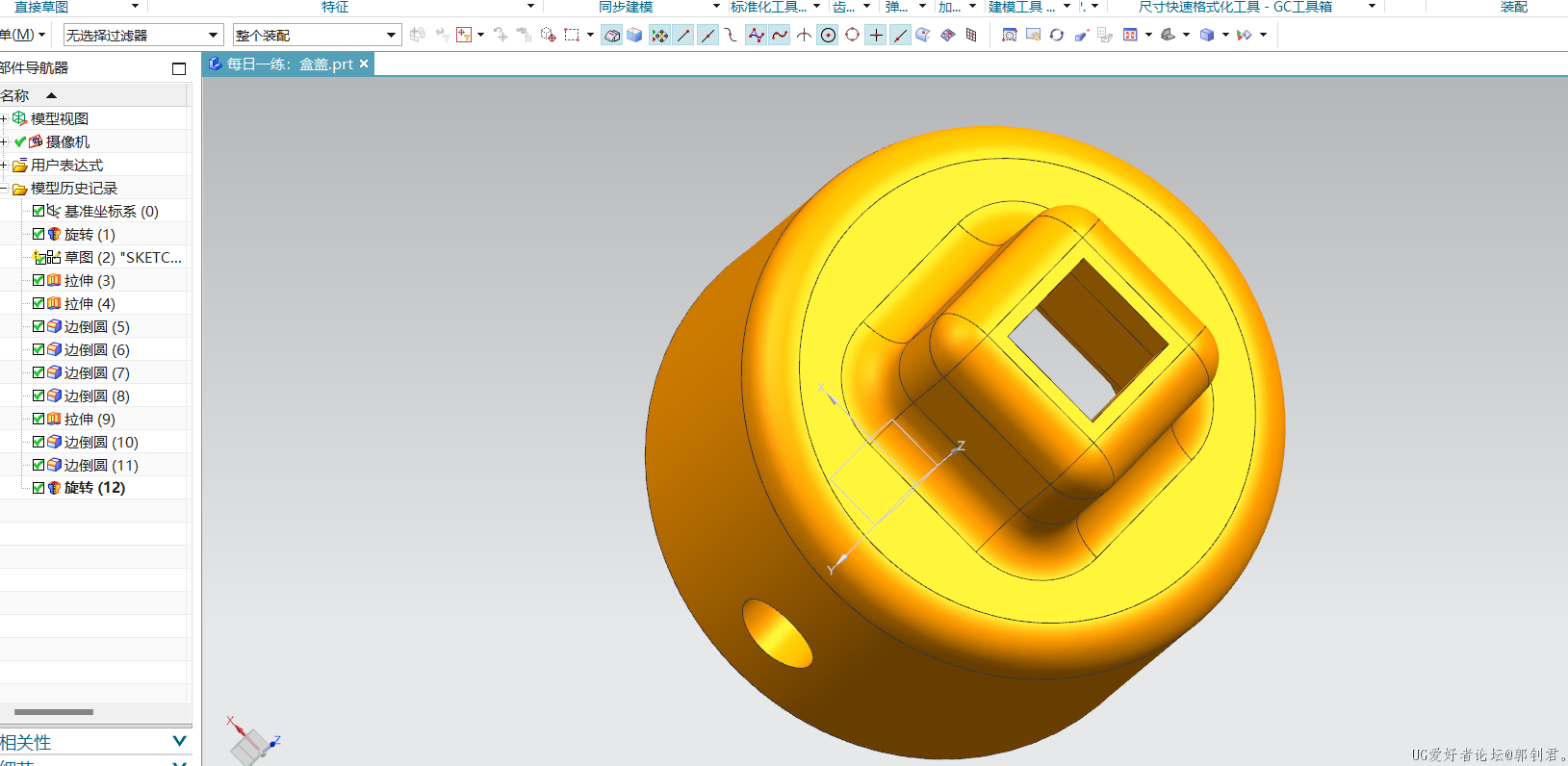The image size is (1568, 766).
Task: Expand the 摄像机 tree node
Action: (x=4, y=141)
